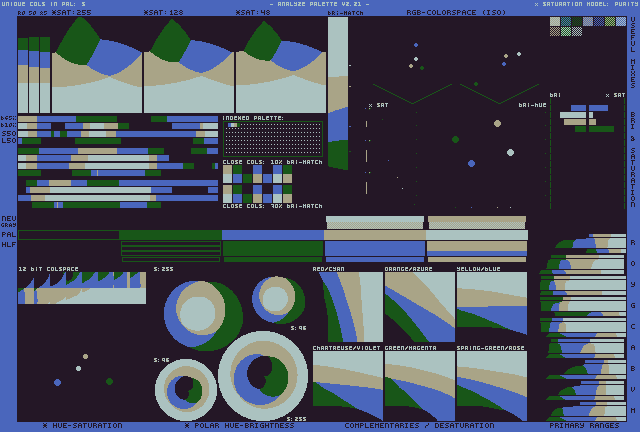
Task: Click the blue dot in BRI-HUE plot
Action: pos(471,163)
